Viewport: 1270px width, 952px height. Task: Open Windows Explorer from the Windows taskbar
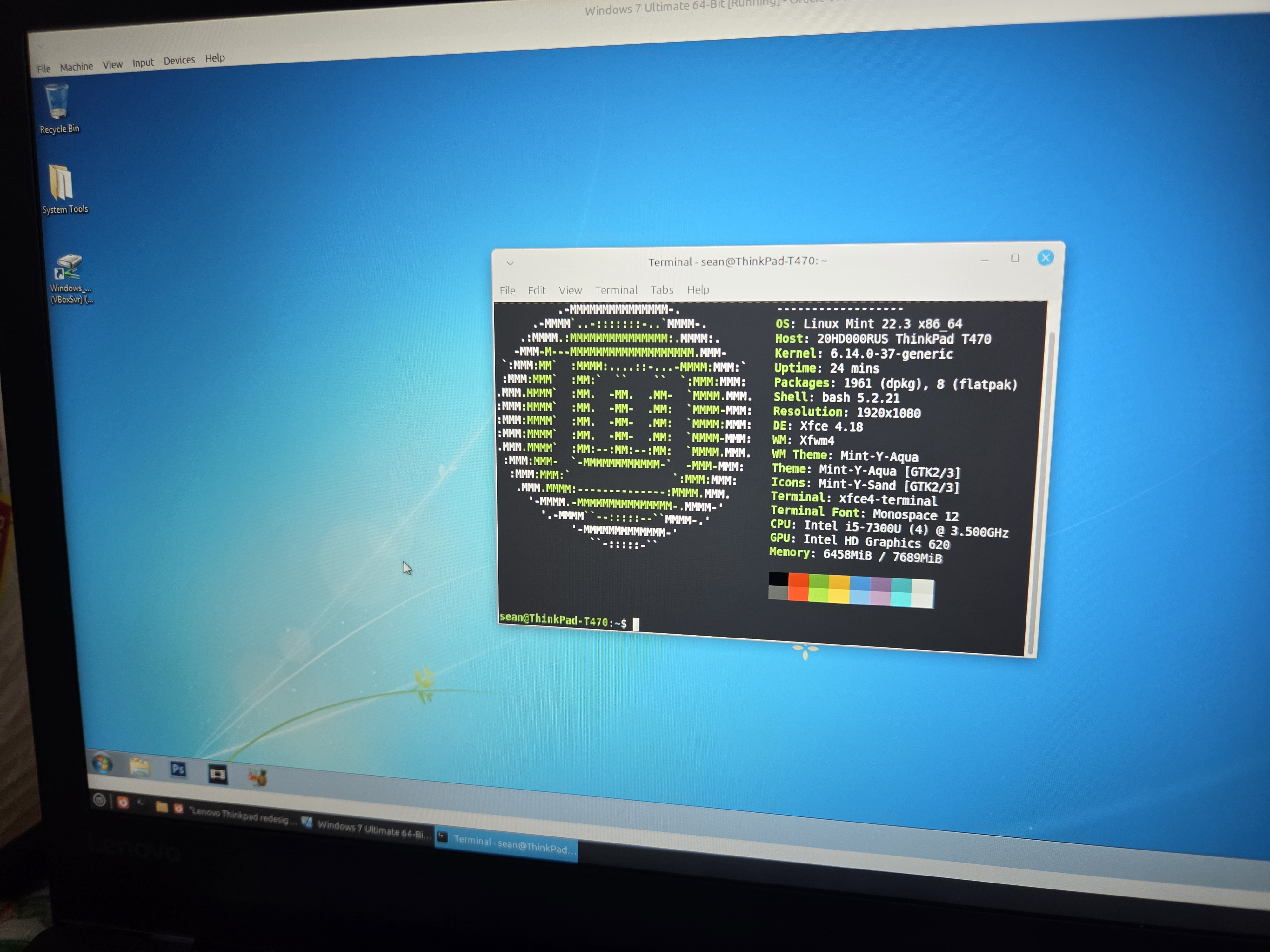point(139,767)
